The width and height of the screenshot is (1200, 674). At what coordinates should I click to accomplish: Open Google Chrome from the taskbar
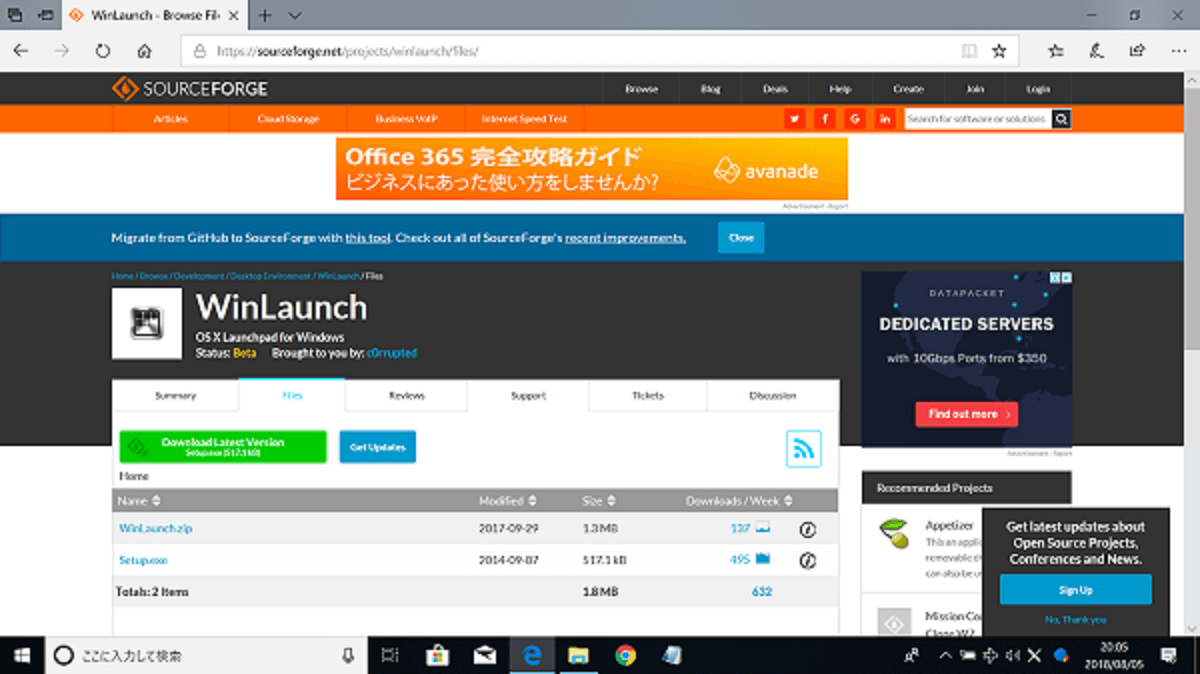(626, 655)
